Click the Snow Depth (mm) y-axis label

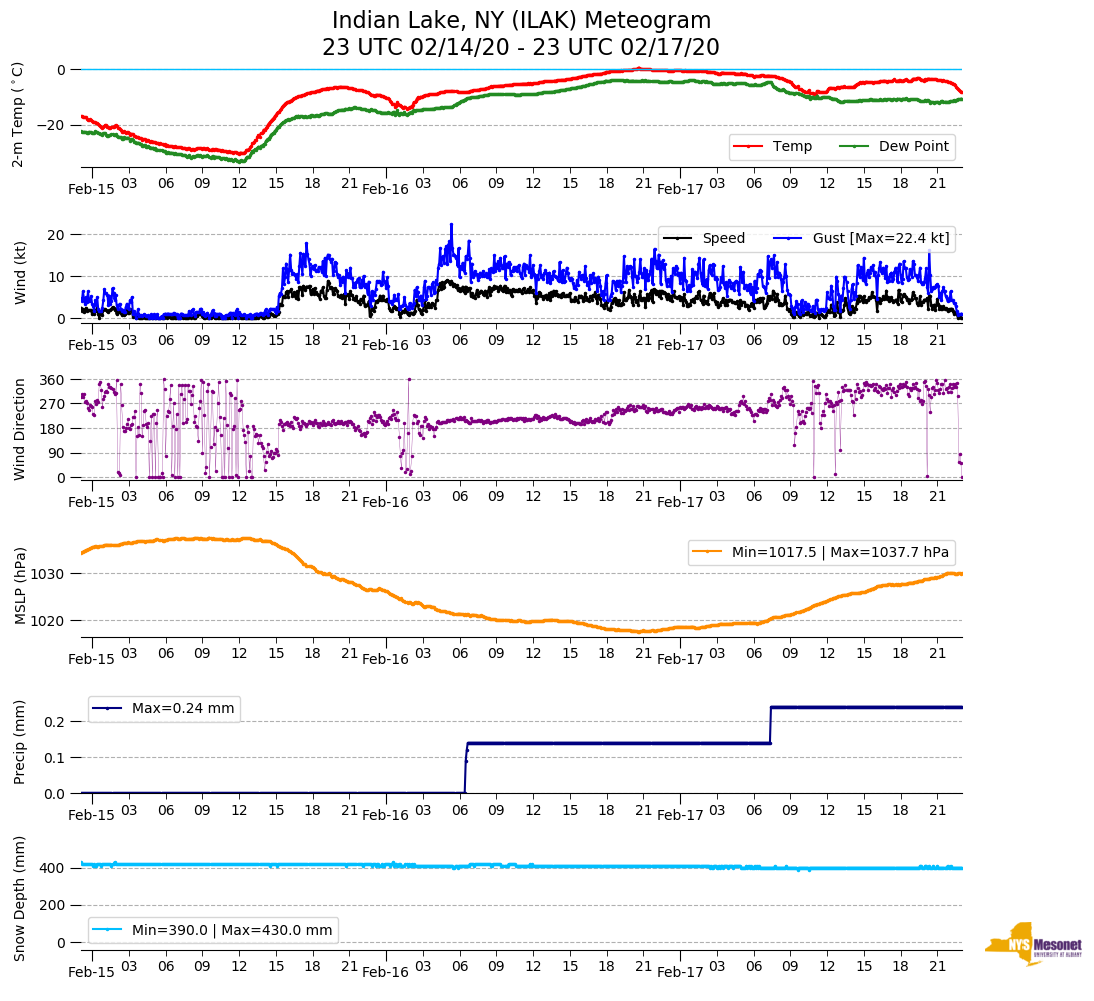pos(18,900)
